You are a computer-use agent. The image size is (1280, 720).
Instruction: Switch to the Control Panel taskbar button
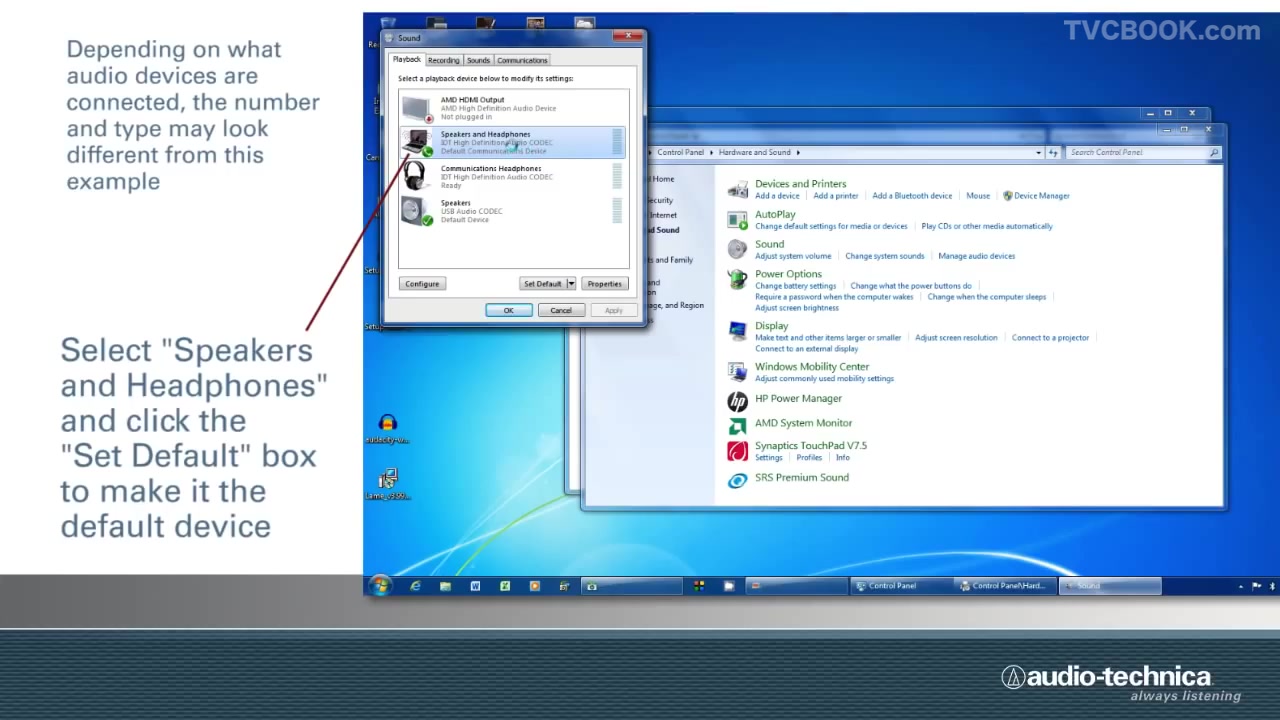tap(902, 586)
